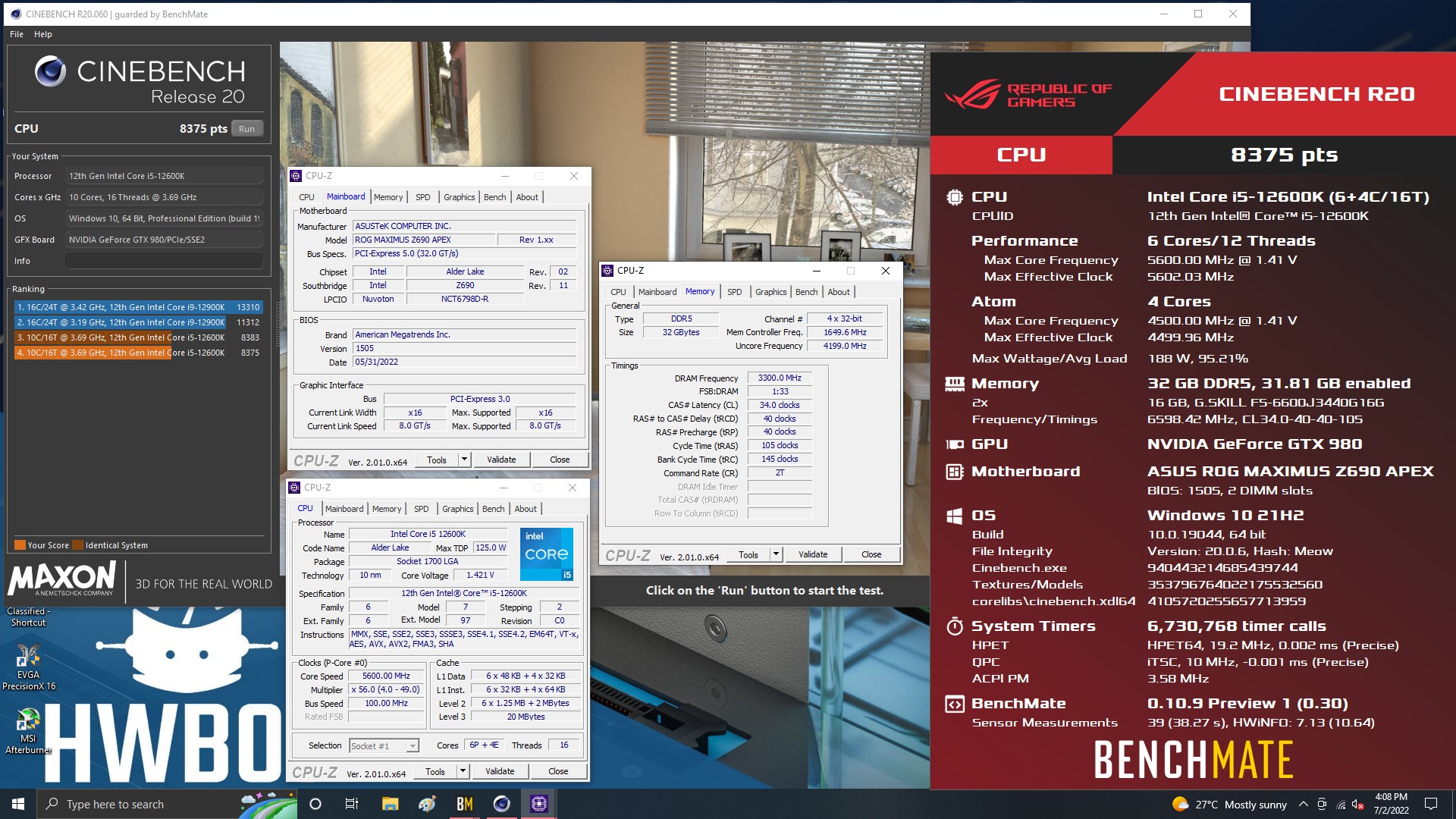Launch the MSI Afterburner desktop icon

click(x=28, y=731)
